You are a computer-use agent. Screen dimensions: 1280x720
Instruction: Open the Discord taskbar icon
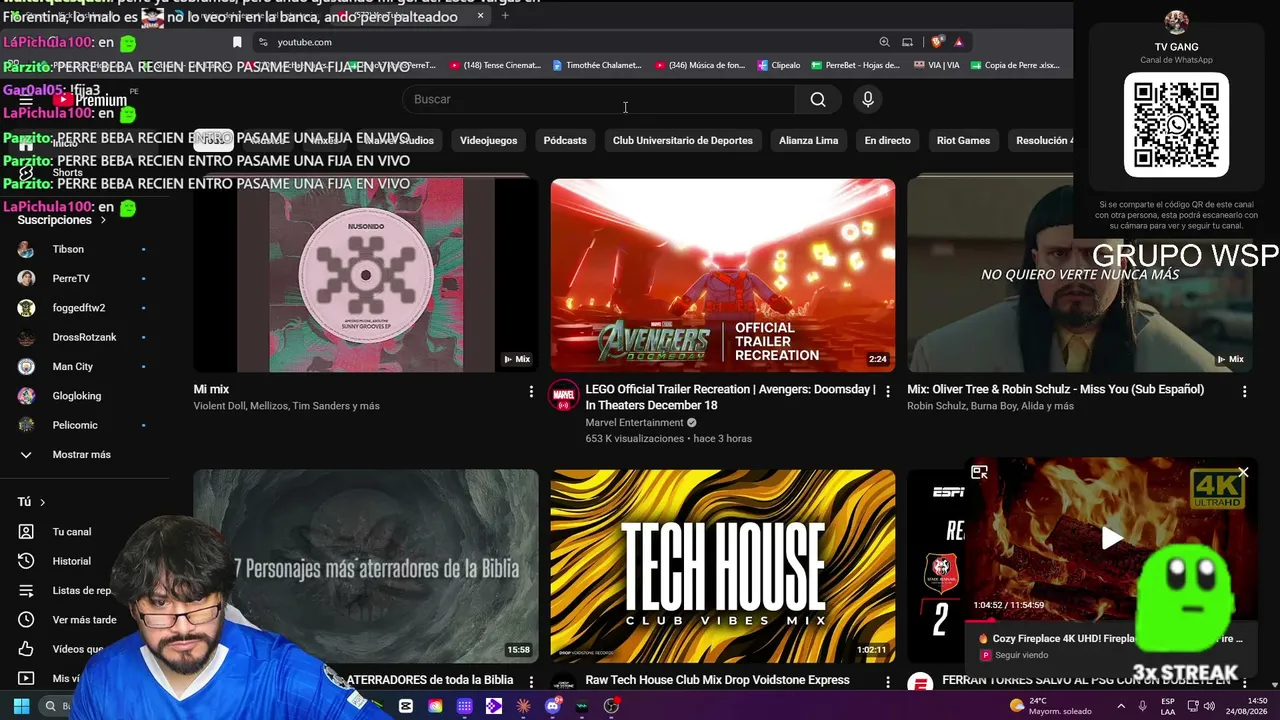coord(552,706)
